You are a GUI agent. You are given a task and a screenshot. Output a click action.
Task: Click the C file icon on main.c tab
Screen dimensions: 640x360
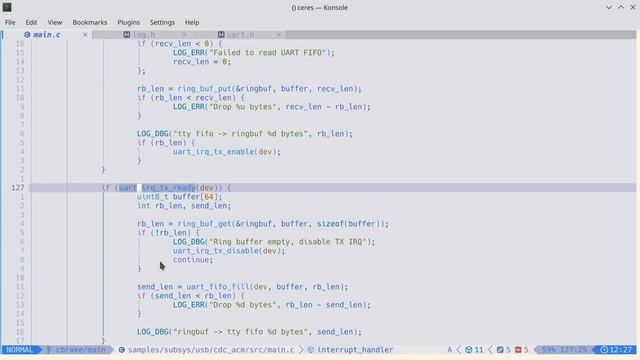[27, 35]
